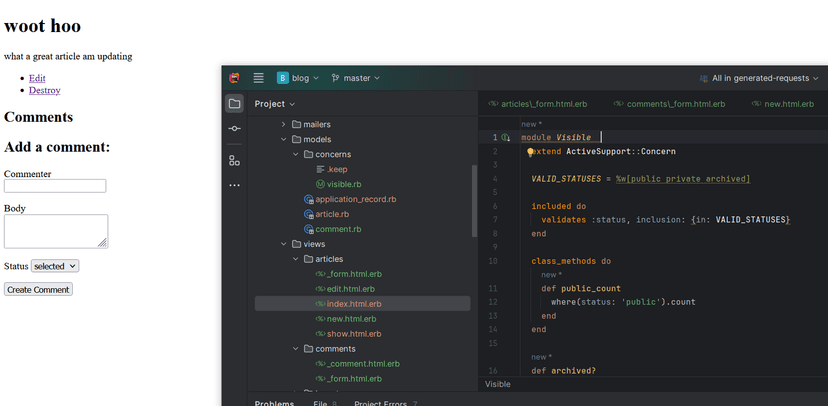Open the Project tool window folder icon

point(234,104)
